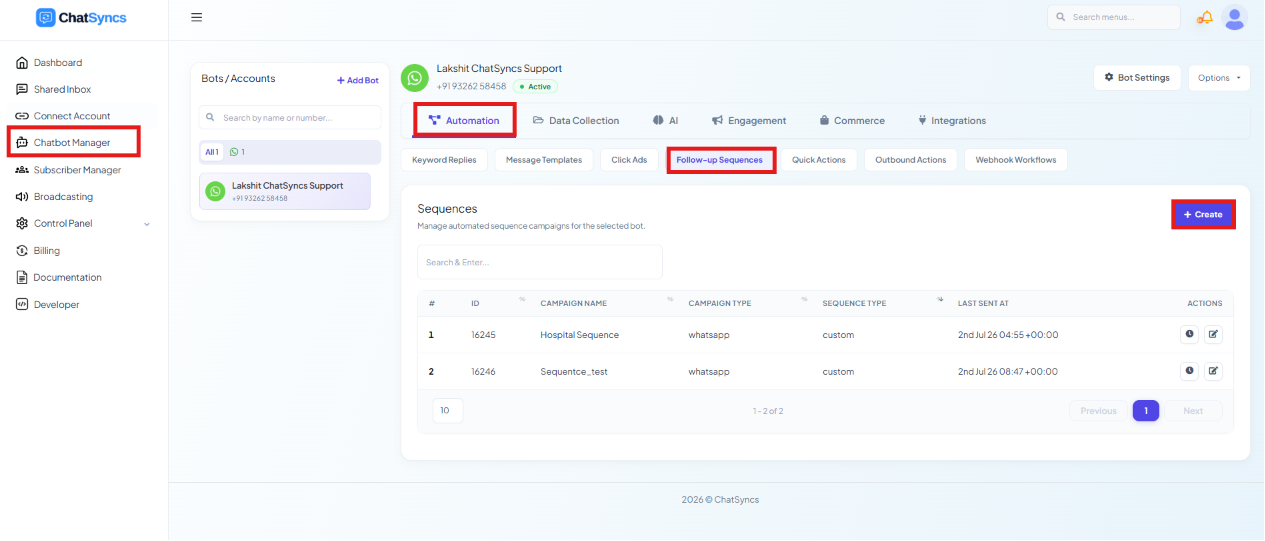Click ID 16246 cell
This screenshot has width=1265, height=541.
[x=484, y=372]
